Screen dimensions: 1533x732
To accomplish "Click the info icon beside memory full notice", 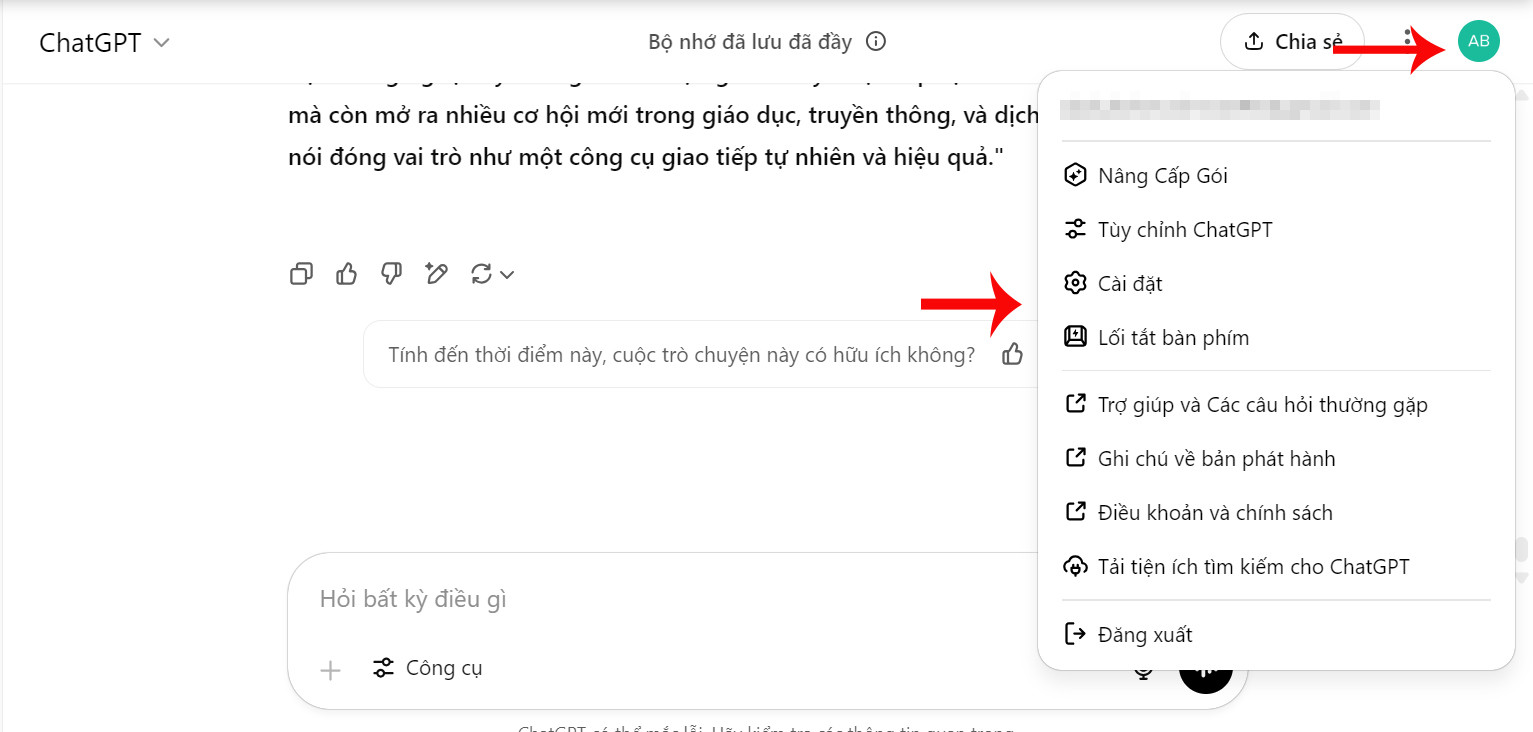I will pos(876,42).
